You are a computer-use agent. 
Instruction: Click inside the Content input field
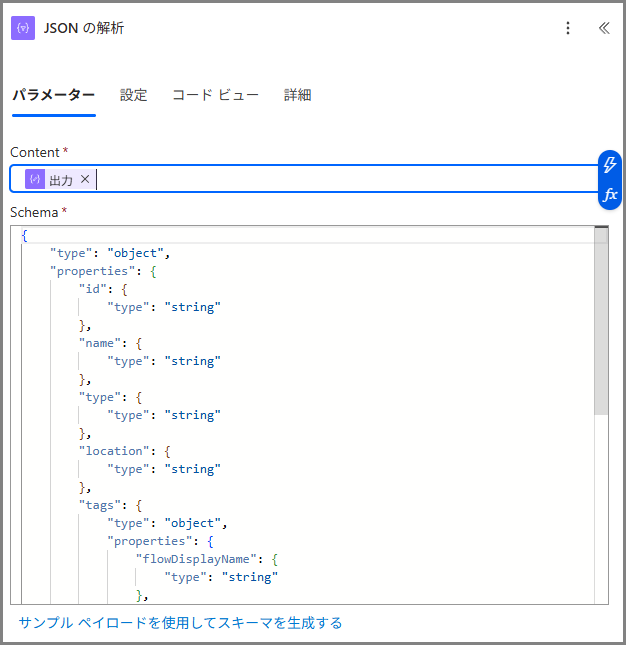click(340, 179)
